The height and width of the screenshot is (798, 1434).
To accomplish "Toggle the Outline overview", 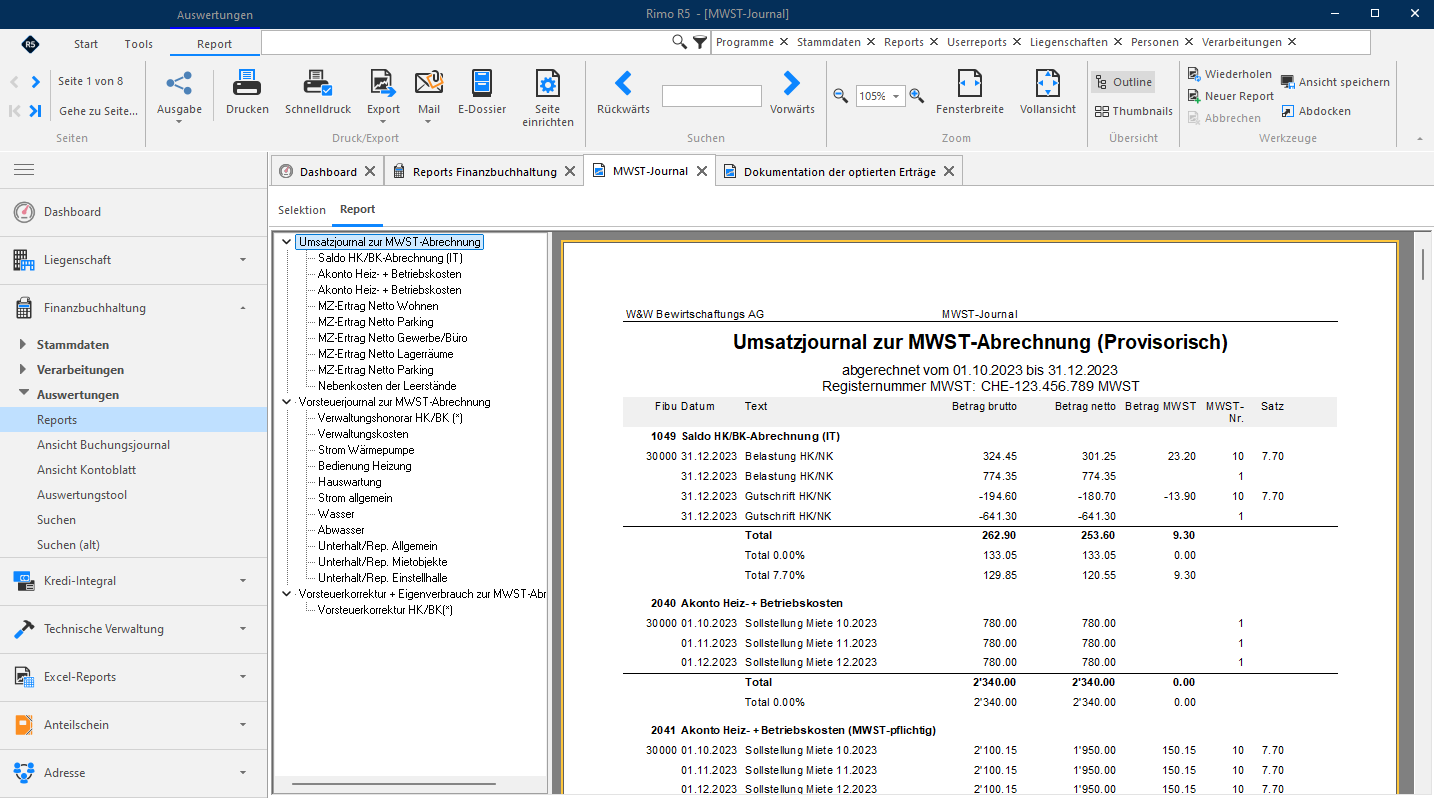I will coord(1123,82).
